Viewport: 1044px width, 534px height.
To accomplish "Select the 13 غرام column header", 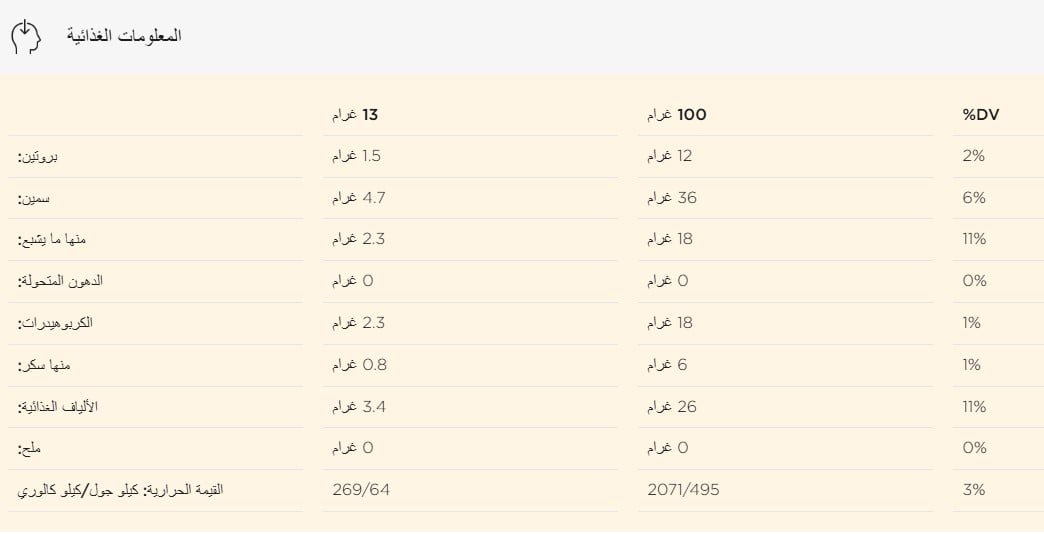I will point(355,115).
